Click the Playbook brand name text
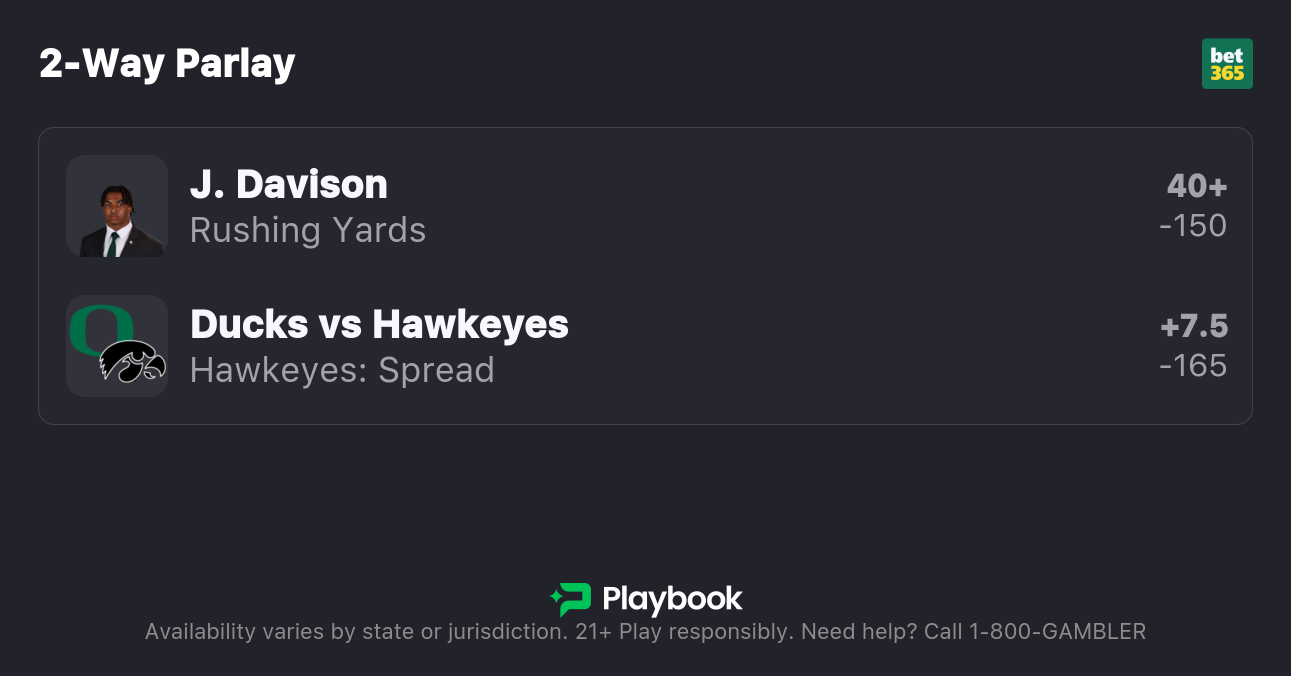 [x=672, y=599]
